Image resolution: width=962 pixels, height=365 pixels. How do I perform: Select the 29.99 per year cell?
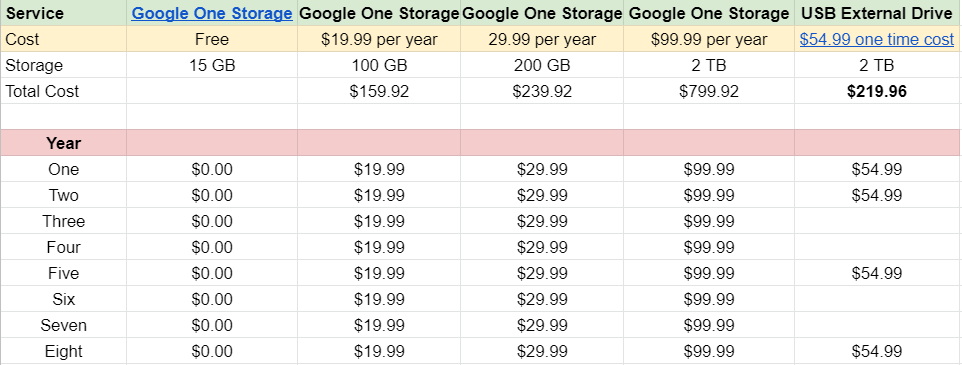click(542, 39)
